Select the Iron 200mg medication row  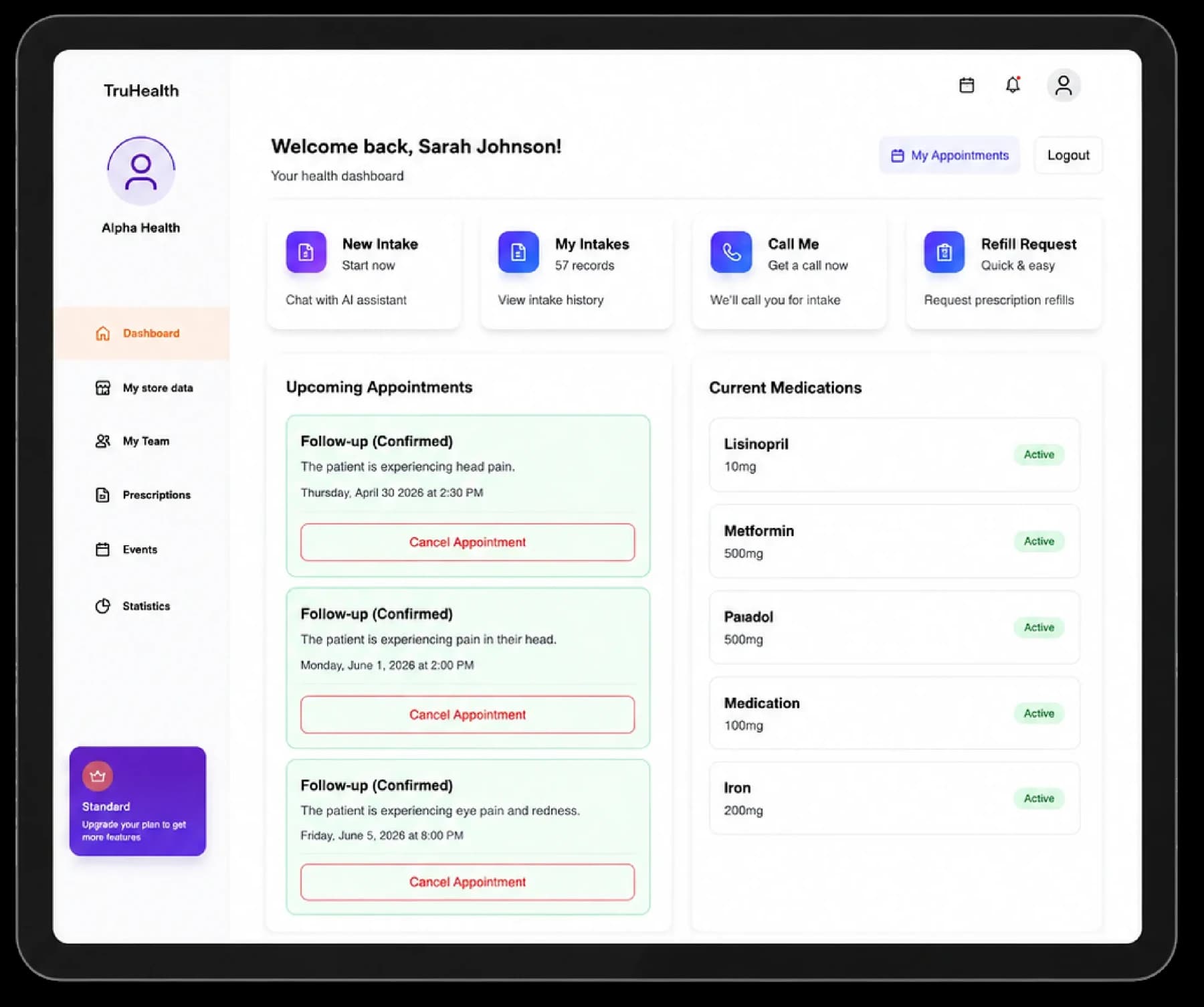[x=894, y=798]
